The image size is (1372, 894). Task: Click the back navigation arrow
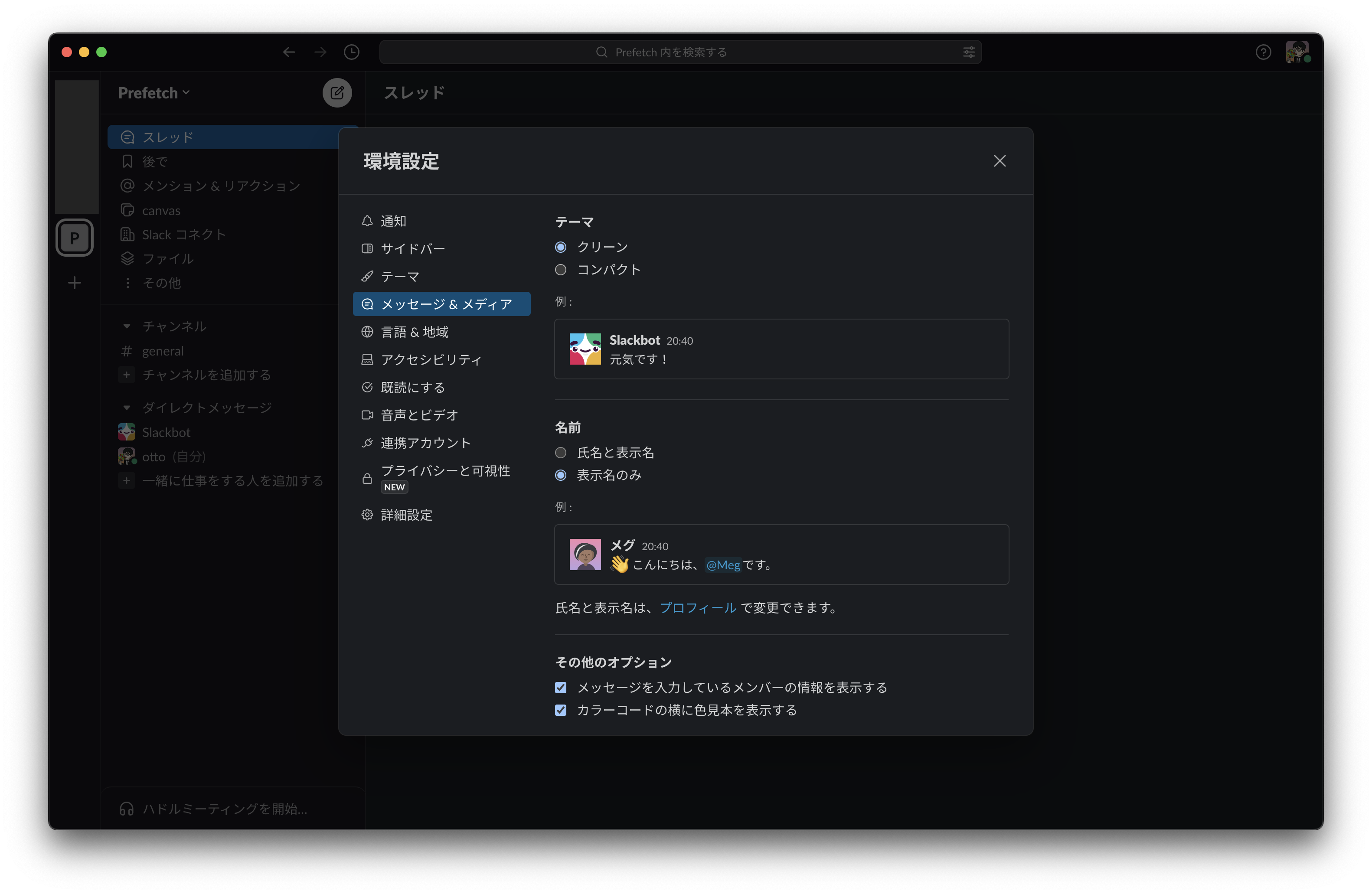click(289, 52)
